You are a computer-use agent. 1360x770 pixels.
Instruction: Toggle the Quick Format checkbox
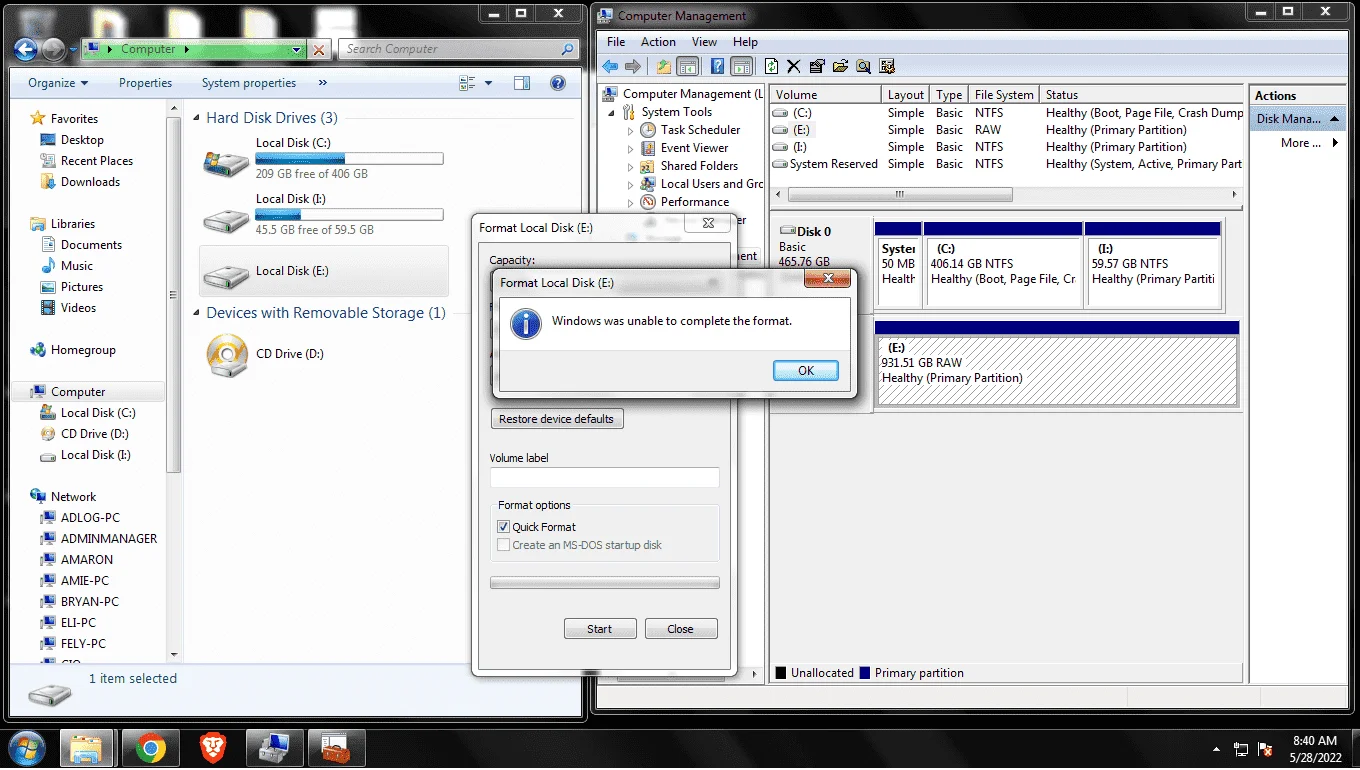coord(504,527)
